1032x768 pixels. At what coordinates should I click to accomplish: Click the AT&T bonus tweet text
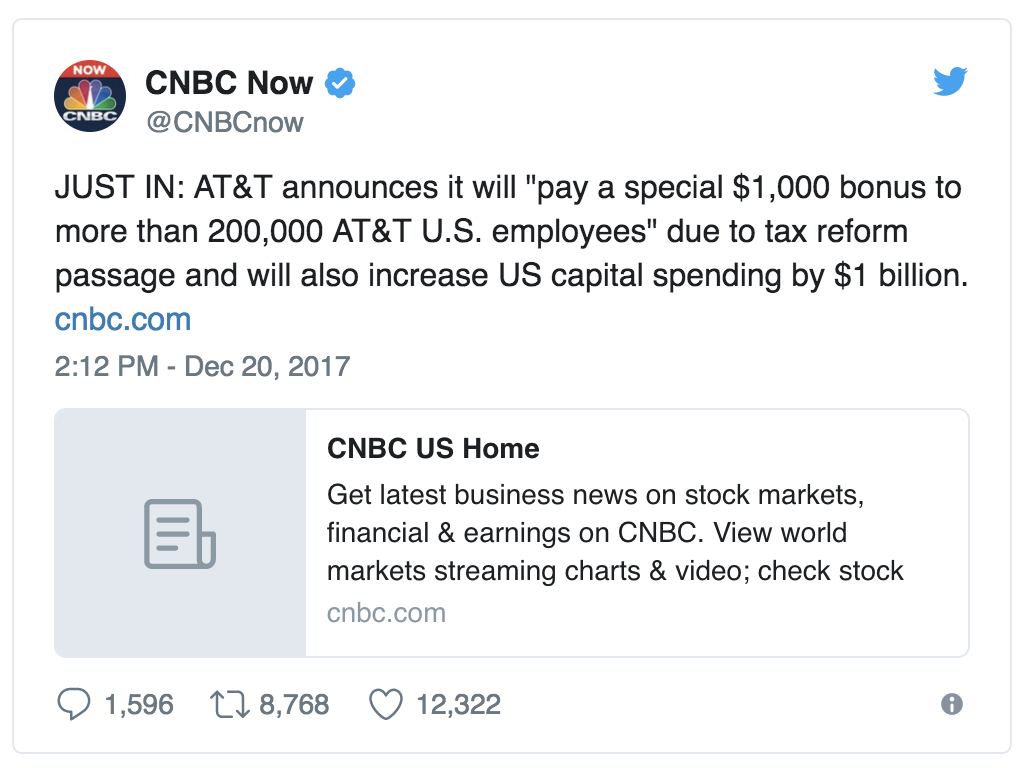(x=510, y=232)
